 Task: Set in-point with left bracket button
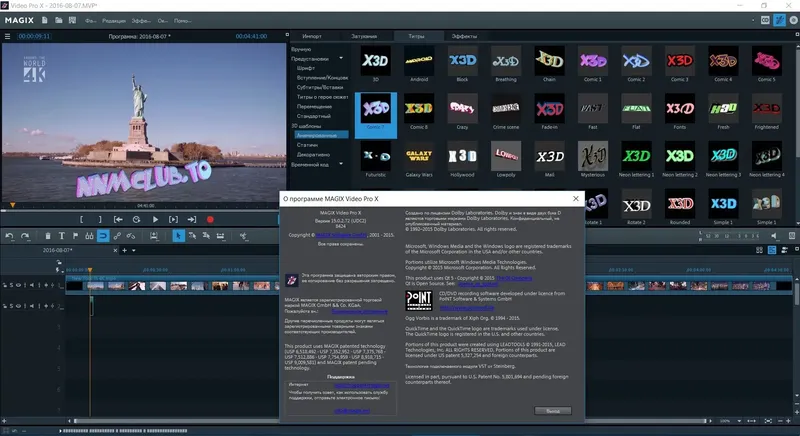pos(81,220)
